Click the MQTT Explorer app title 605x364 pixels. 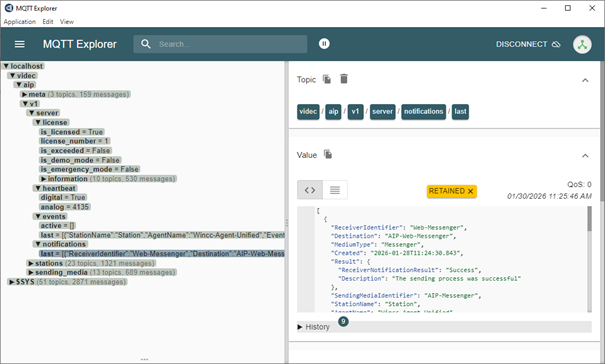79,44
